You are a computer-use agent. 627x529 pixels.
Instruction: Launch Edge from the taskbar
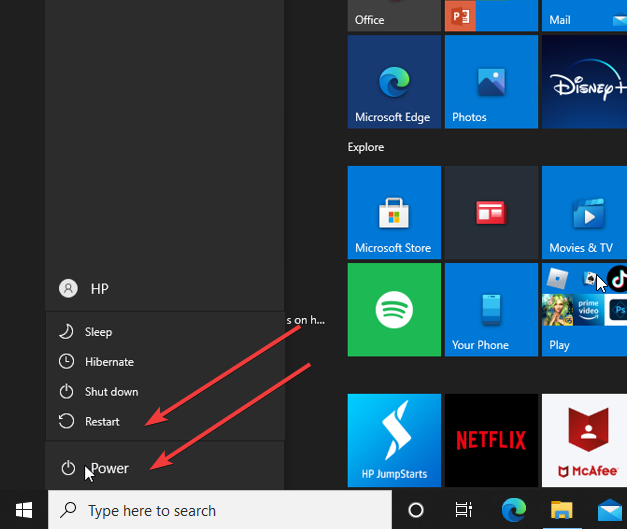513,510
